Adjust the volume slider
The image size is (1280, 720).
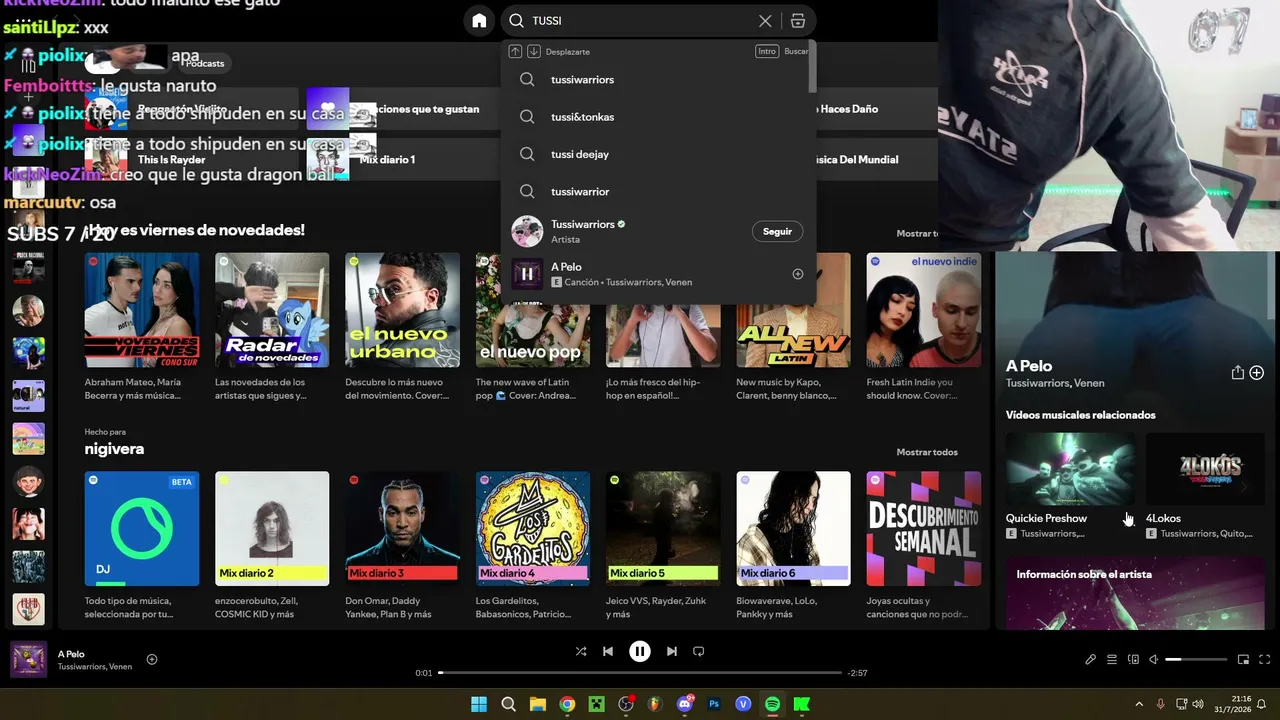click(1196, 660)
